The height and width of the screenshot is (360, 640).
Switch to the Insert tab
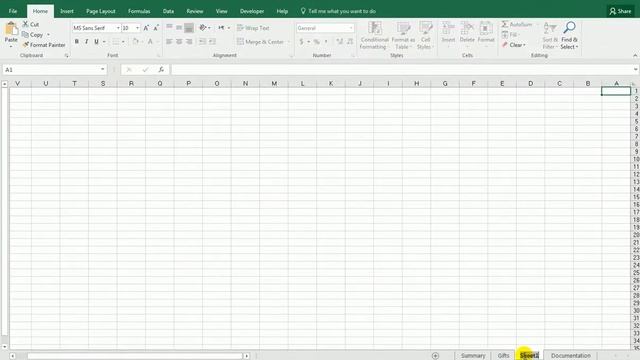point(67,11)
